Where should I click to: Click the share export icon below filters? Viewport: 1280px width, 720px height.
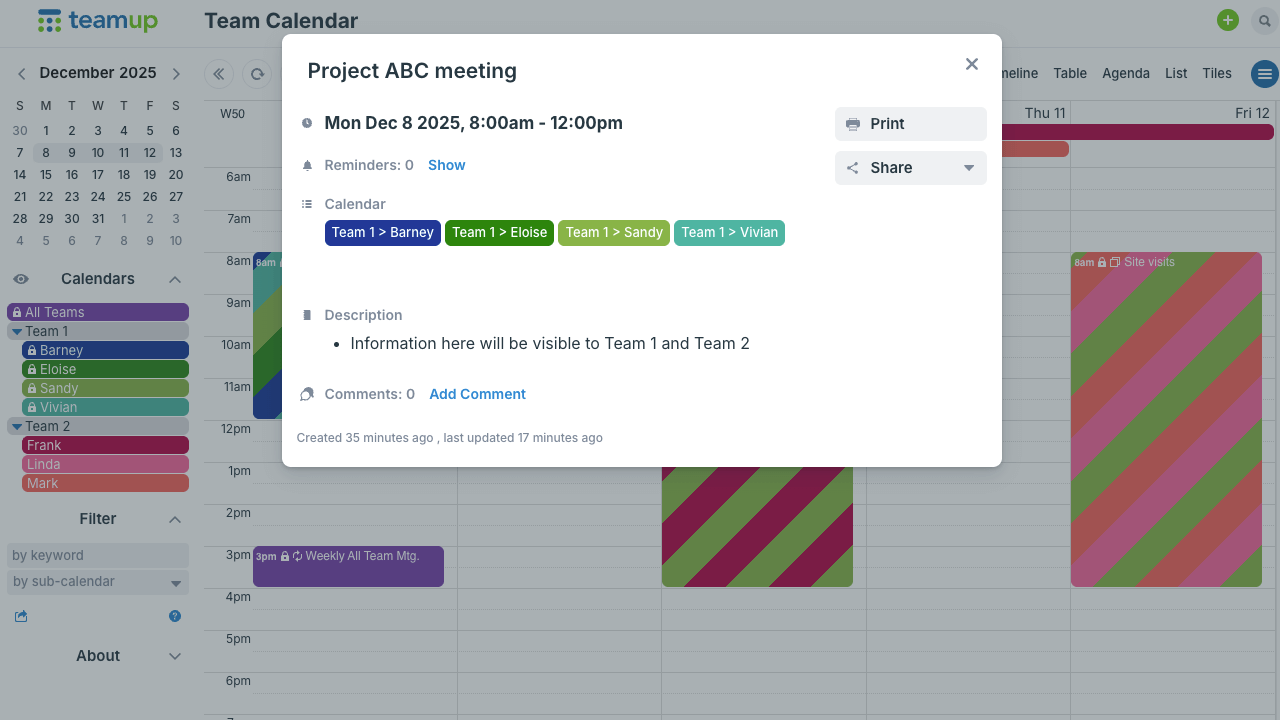point(21,616)
